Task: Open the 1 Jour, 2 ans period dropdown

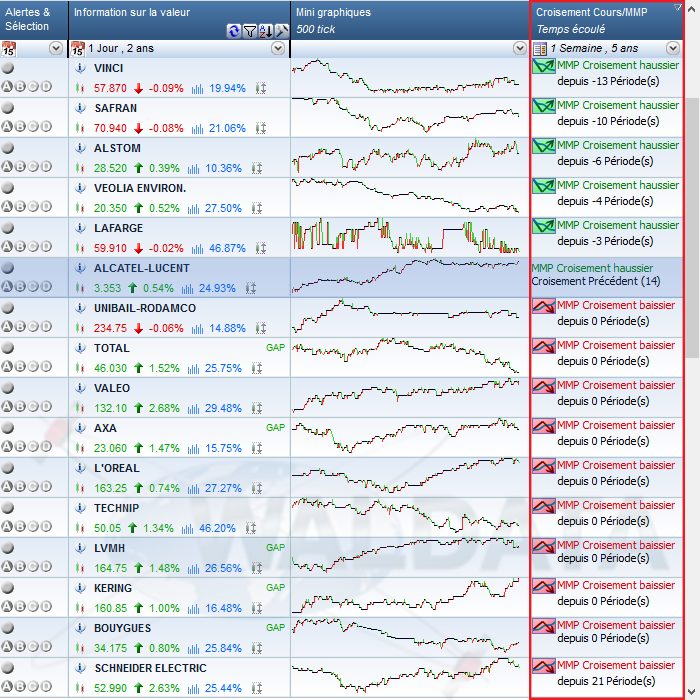Action: click(x=278, y=48)
